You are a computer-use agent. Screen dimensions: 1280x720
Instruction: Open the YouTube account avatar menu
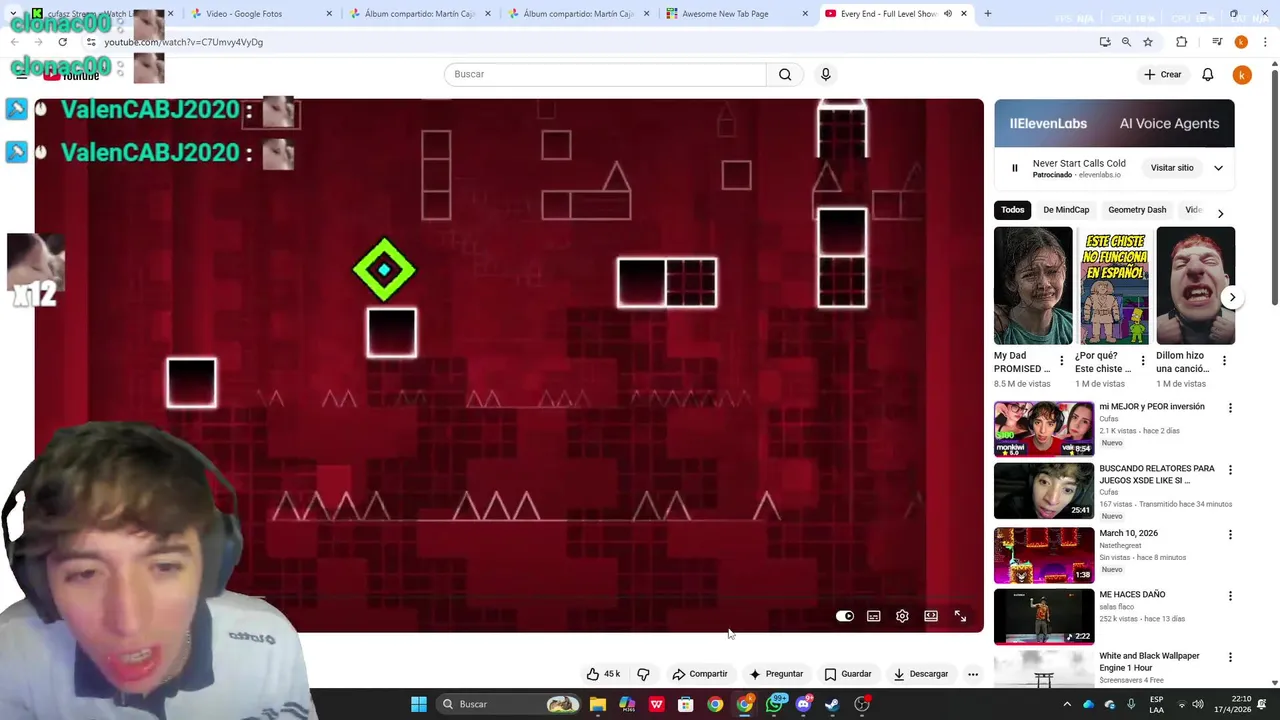pyautogui.click(x=1242, y=75)
